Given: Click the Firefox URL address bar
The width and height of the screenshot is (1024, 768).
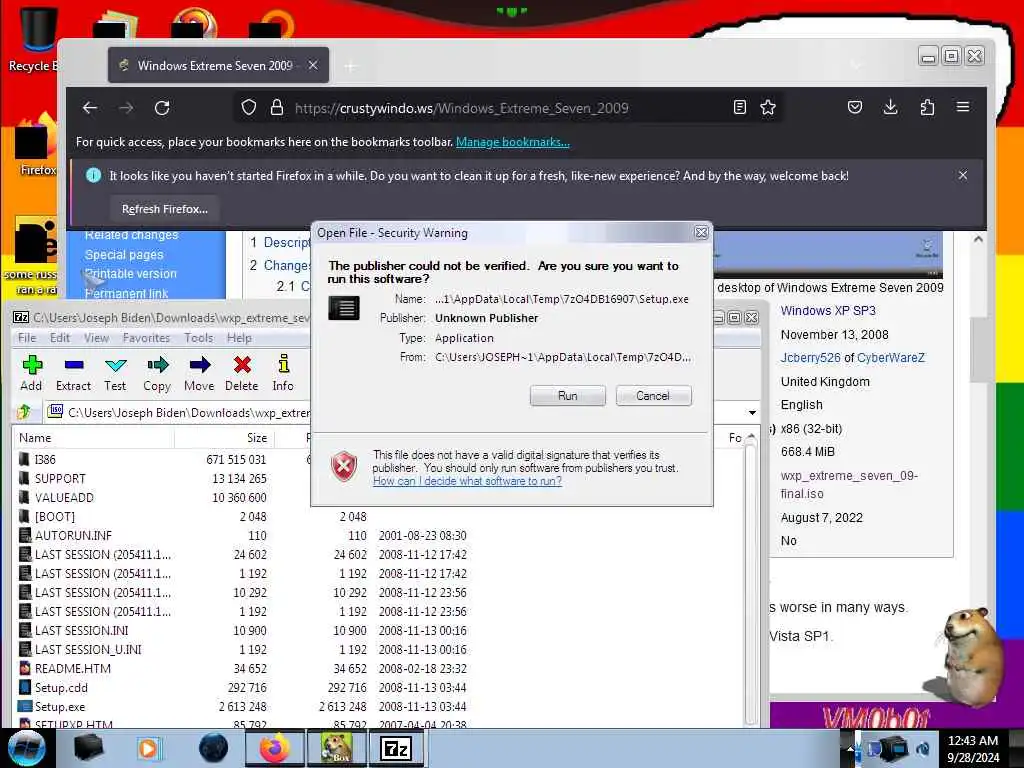Looking at the screenshot, I should (x=509, y=108).
